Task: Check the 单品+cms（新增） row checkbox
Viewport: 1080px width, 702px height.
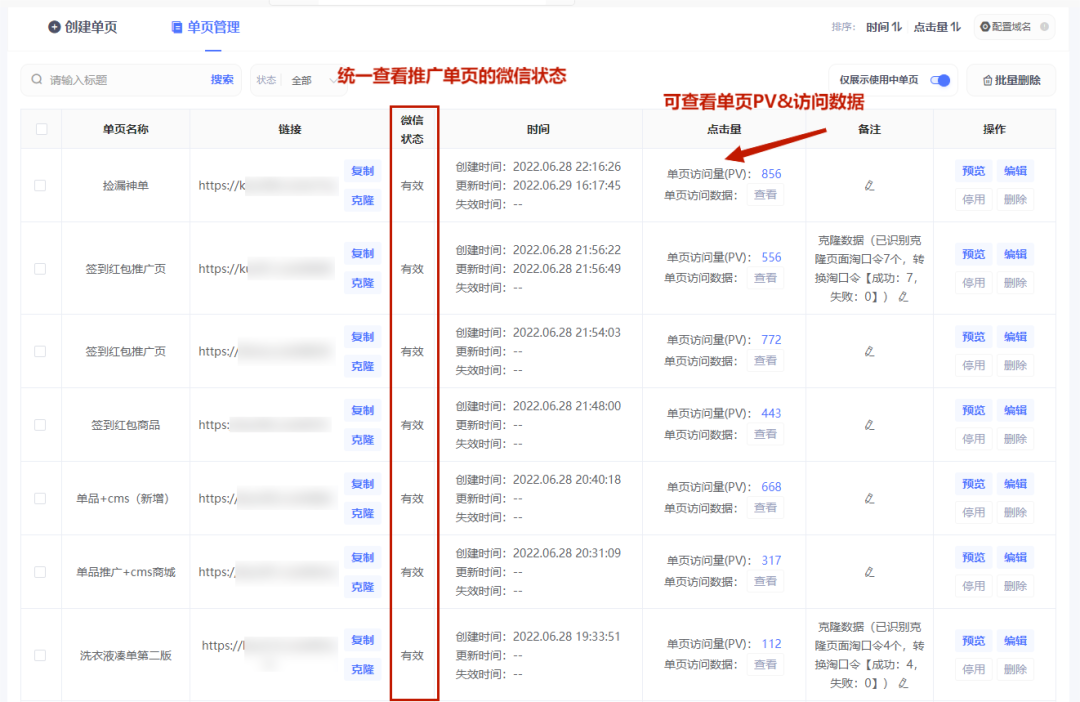Action: point(40,498)
